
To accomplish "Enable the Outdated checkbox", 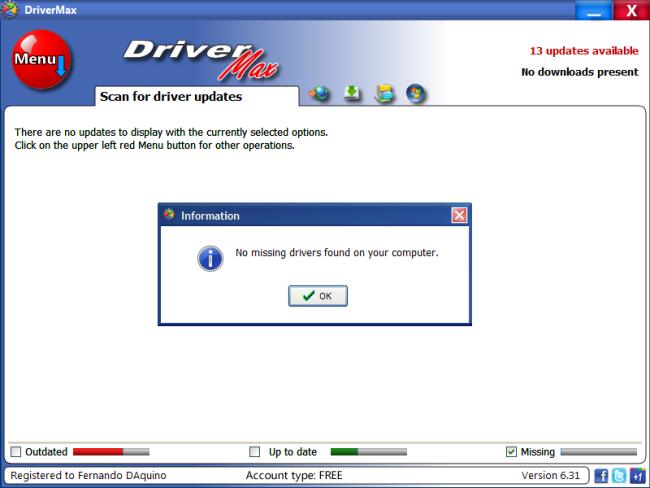I will [16, 452].
